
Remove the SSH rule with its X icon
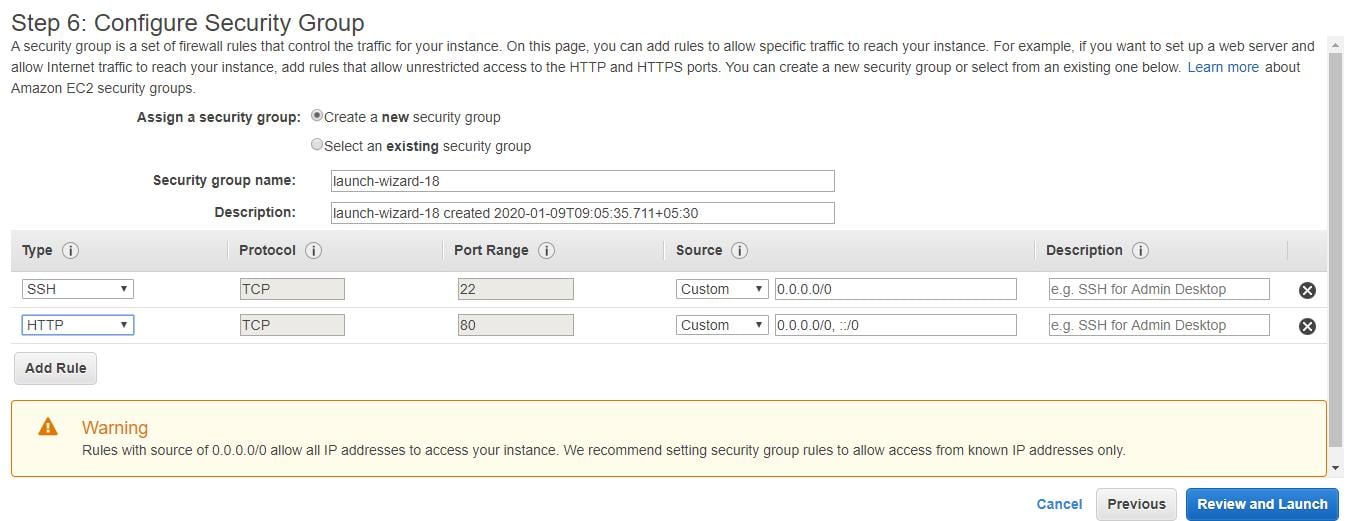pyautogui.click(x=1307, y=290)
